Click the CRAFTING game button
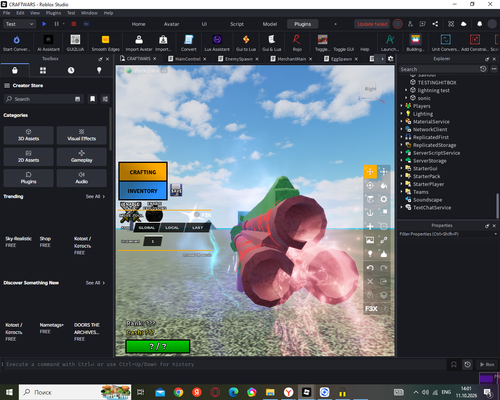Screen dimensions: 500x400 [143, 172]
